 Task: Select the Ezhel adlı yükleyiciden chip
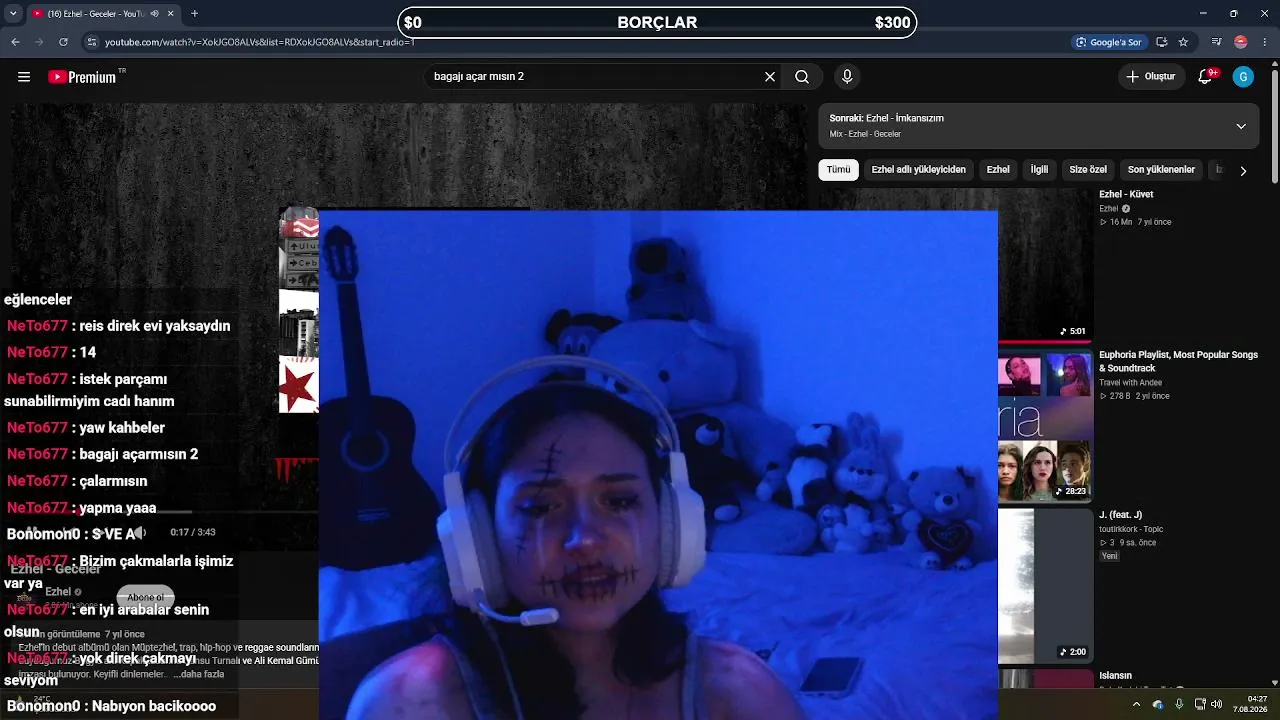(x=919, y=170)
